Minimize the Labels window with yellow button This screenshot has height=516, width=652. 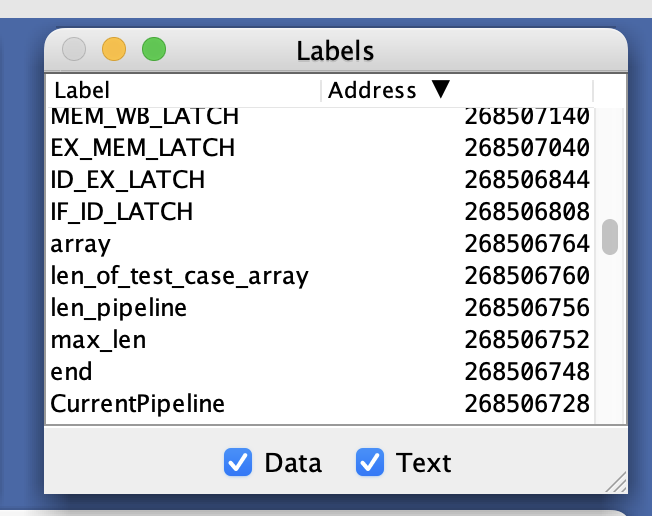pos(114,49)
